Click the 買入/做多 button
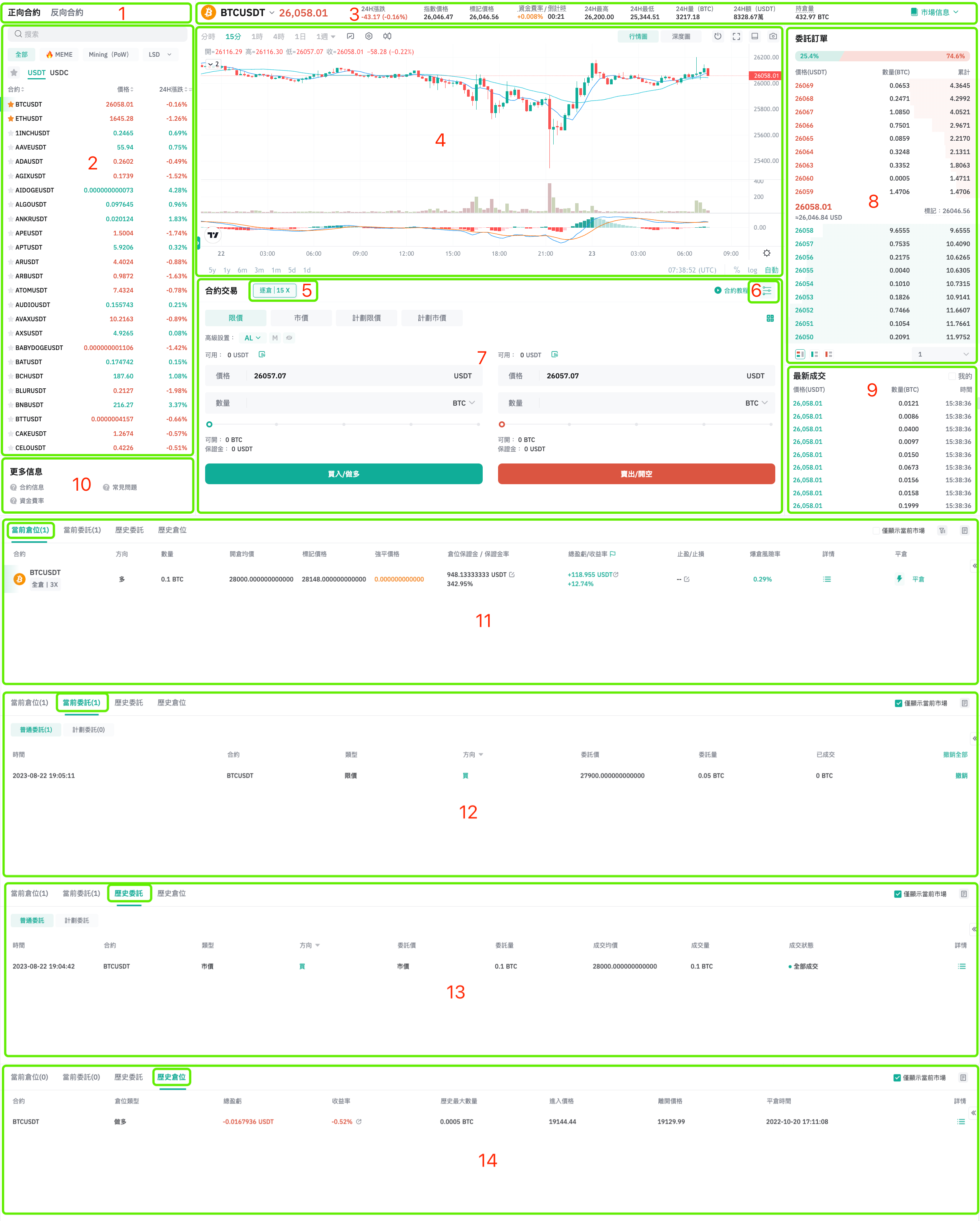980x1221 pixels. point(343,474)
